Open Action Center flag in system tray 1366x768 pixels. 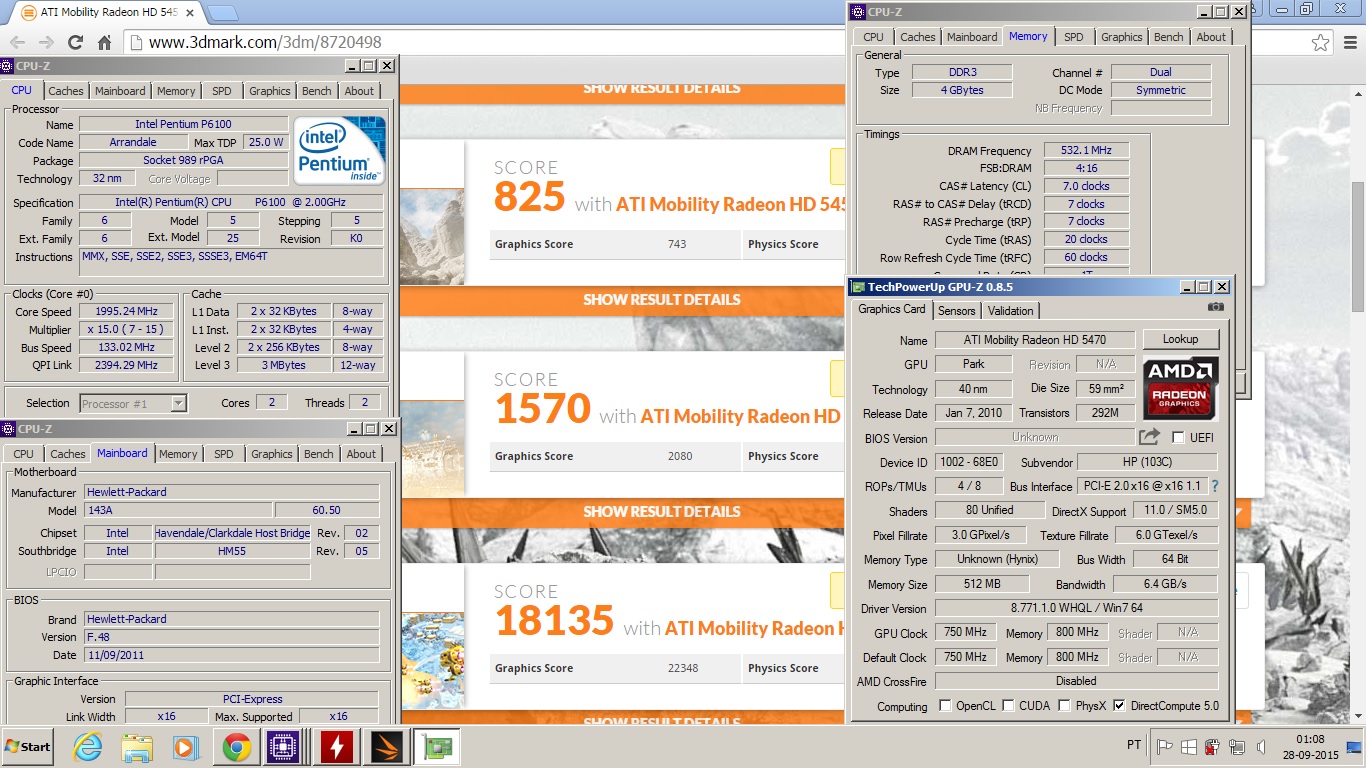1165,747
